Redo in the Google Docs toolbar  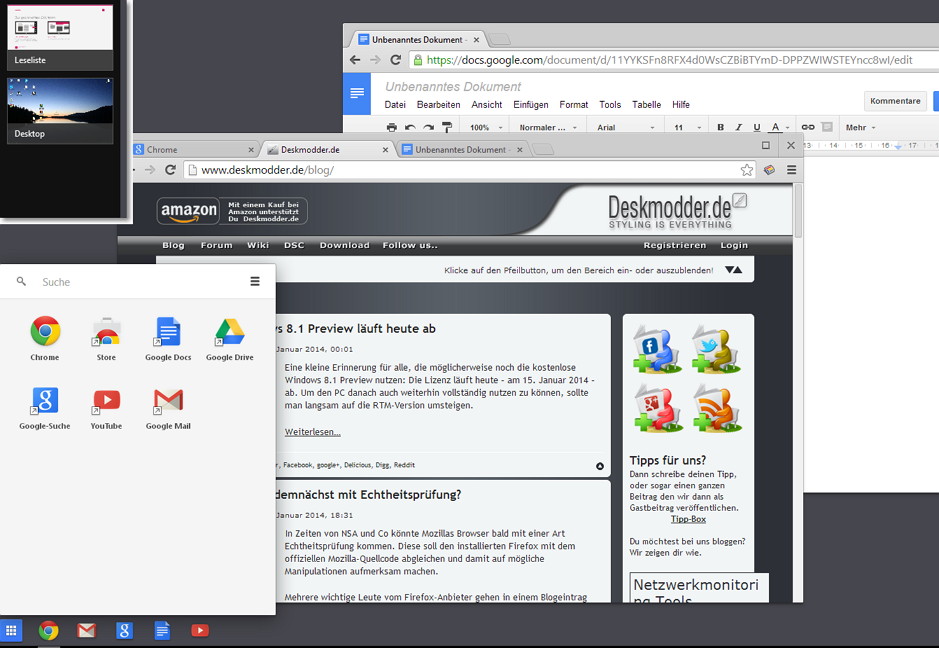(428, 127)
